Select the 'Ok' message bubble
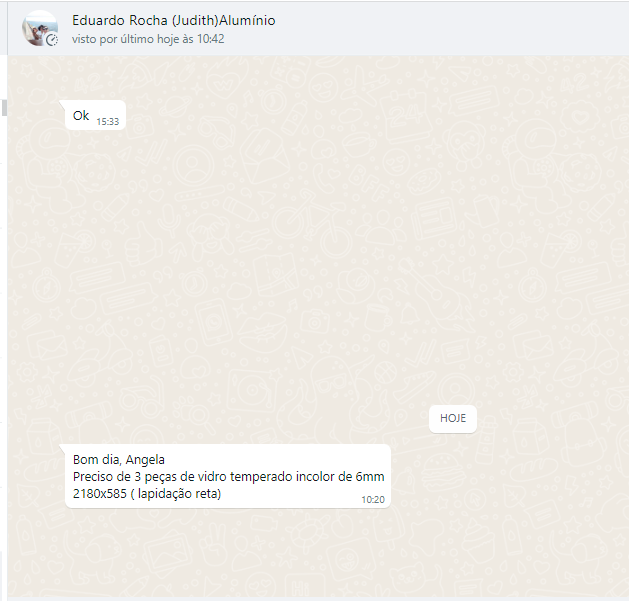Viewport: 629px width, 601px height. 95,115
